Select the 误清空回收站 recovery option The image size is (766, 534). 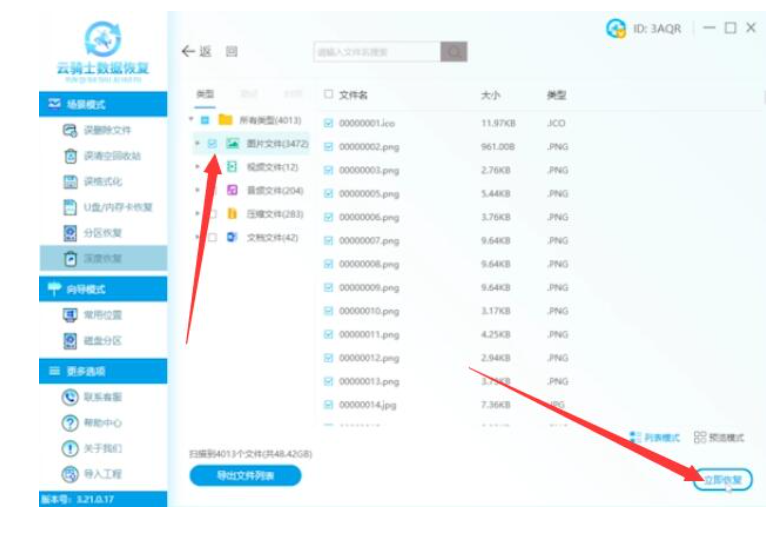pos(110,156)
